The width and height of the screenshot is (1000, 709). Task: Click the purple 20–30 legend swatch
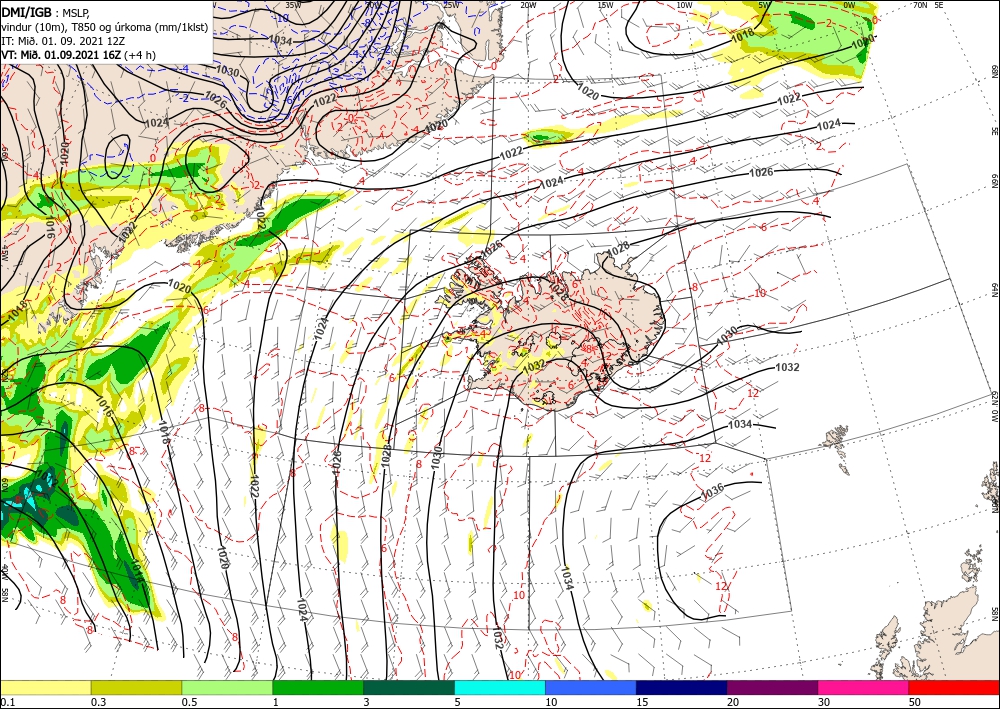point(772,687)
